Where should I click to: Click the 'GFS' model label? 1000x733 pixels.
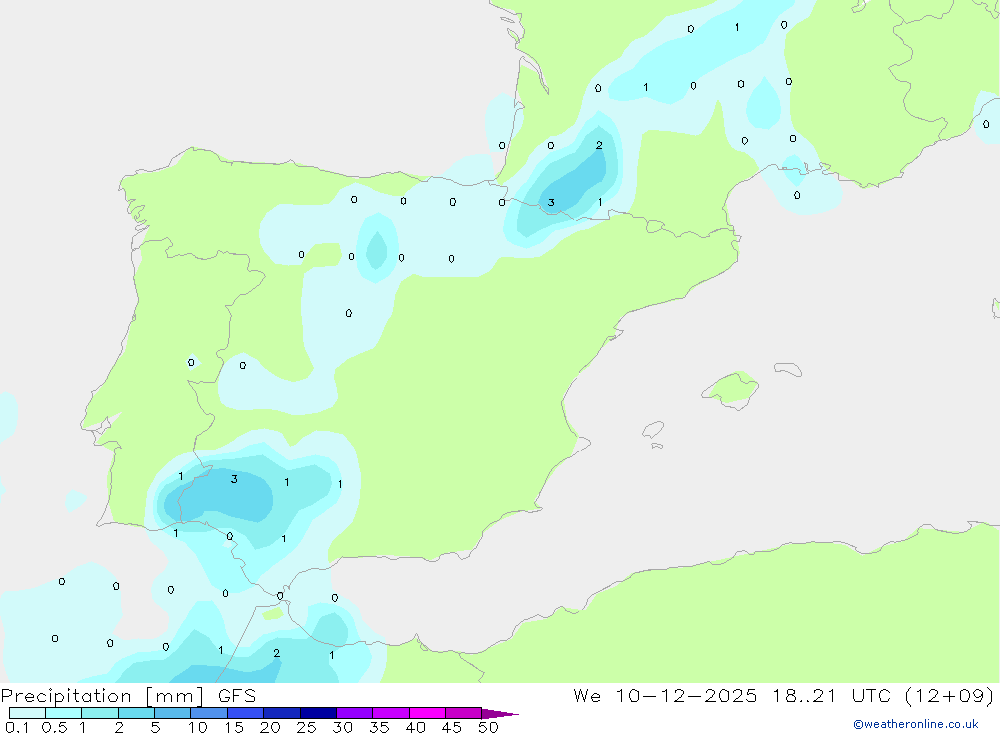coord(237,695)
